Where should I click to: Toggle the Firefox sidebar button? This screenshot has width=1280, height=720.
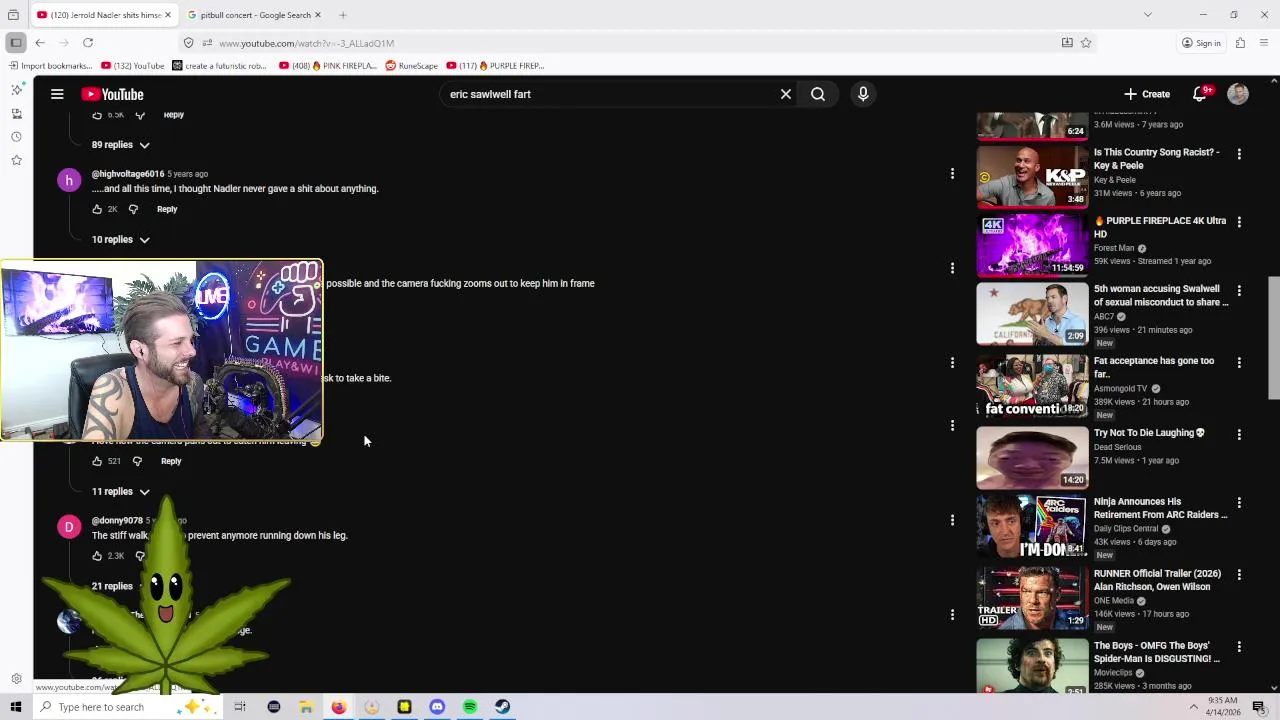pos(16,43)
